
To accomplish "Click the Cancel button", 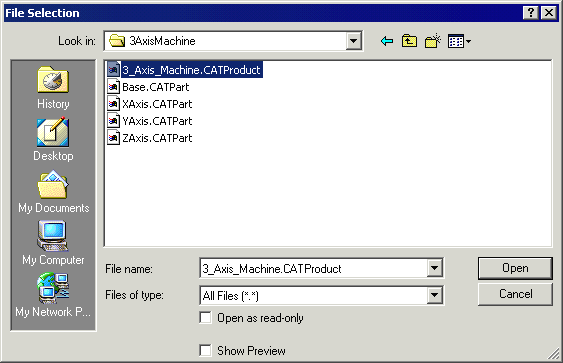I will (515, 294).
